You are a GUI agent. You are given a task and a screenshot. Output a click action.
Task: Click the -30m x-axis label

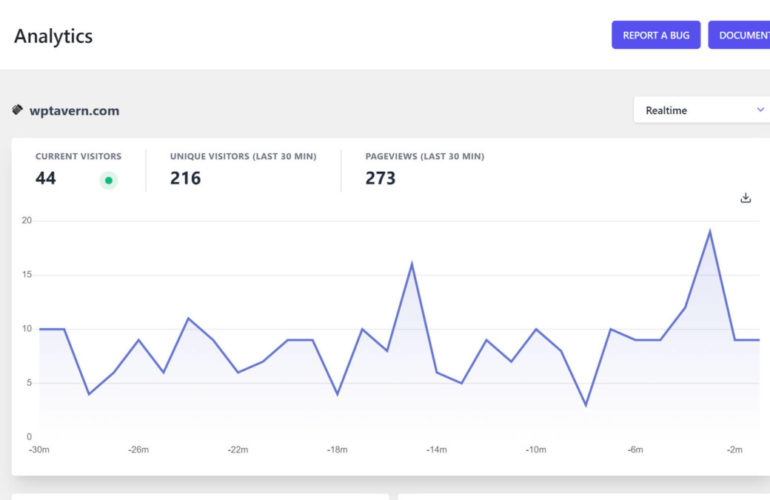39,450
